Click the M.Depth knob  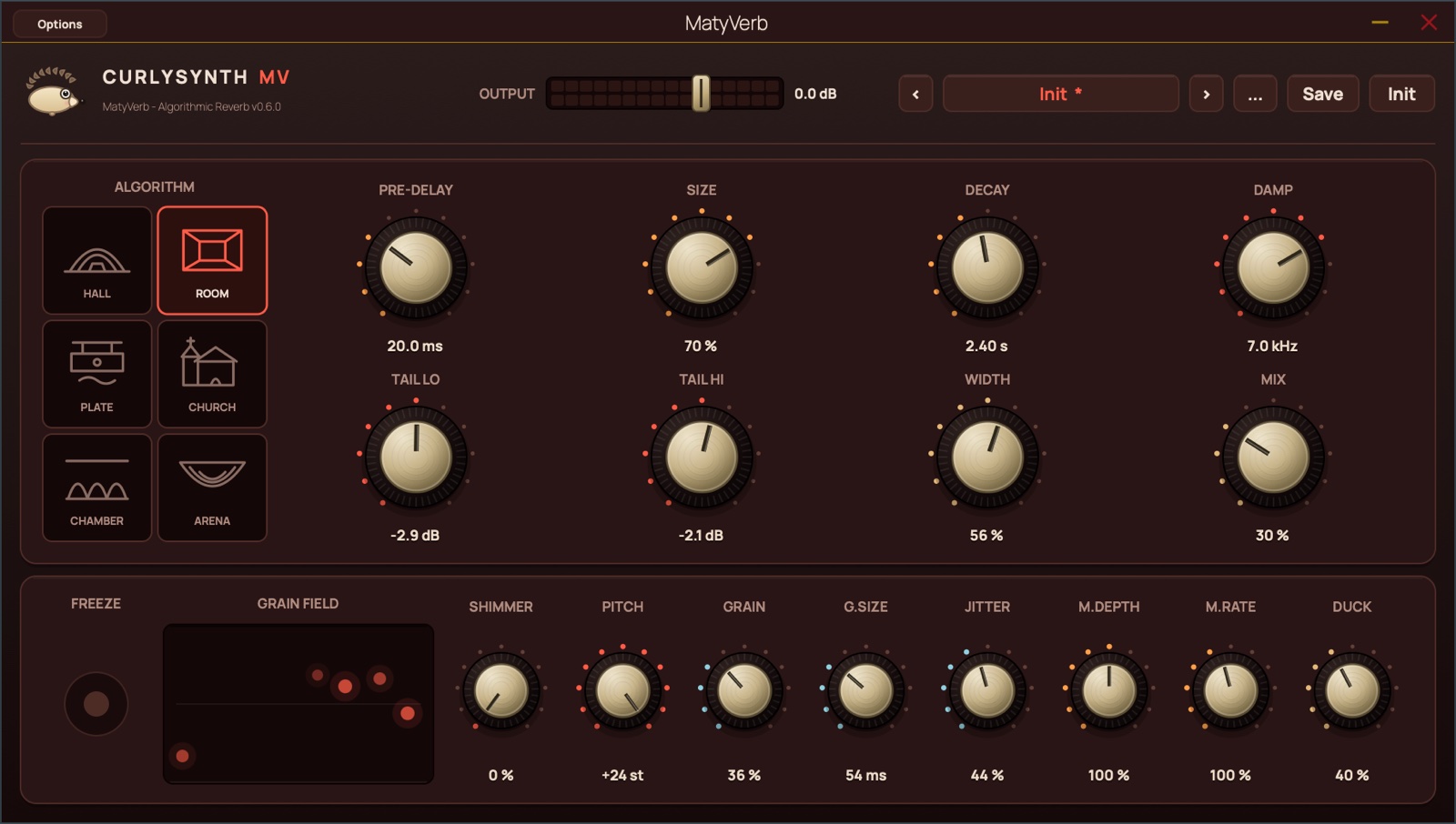[1109, 690]
